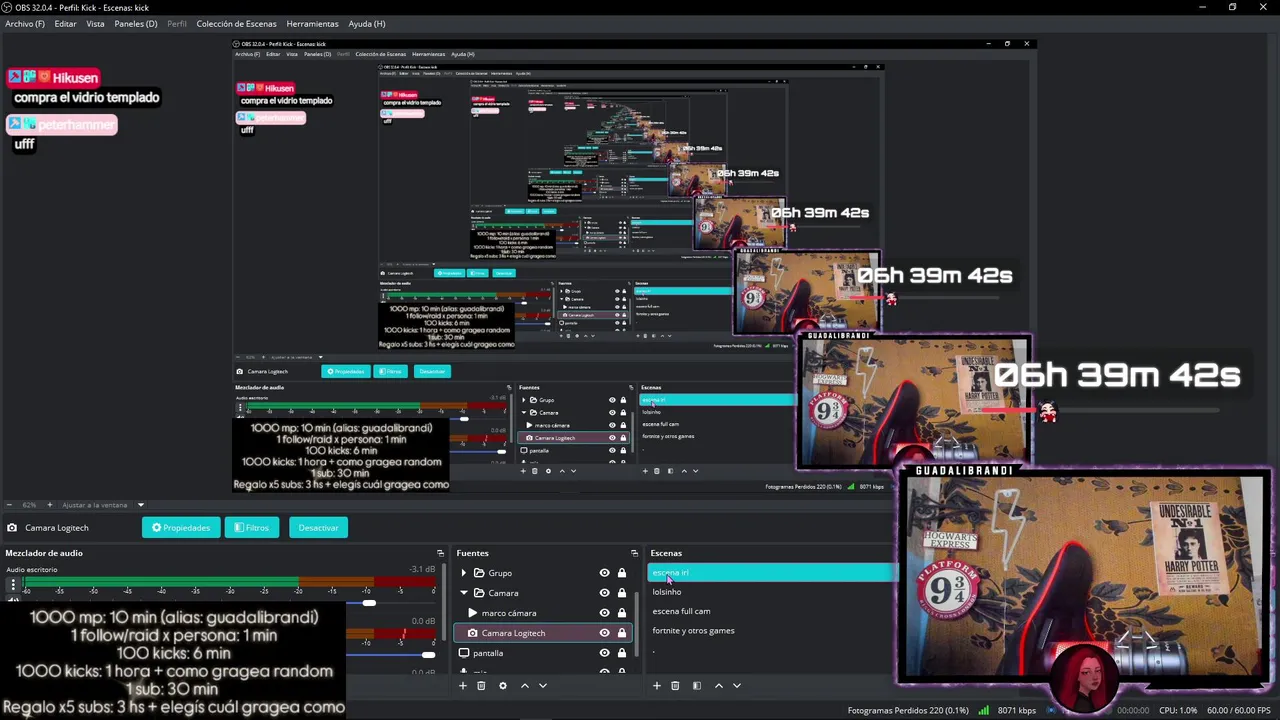Open the Filtros button
Image resolution: width=1280 pixels, height=720 pixels.
[x=251, y=528]
